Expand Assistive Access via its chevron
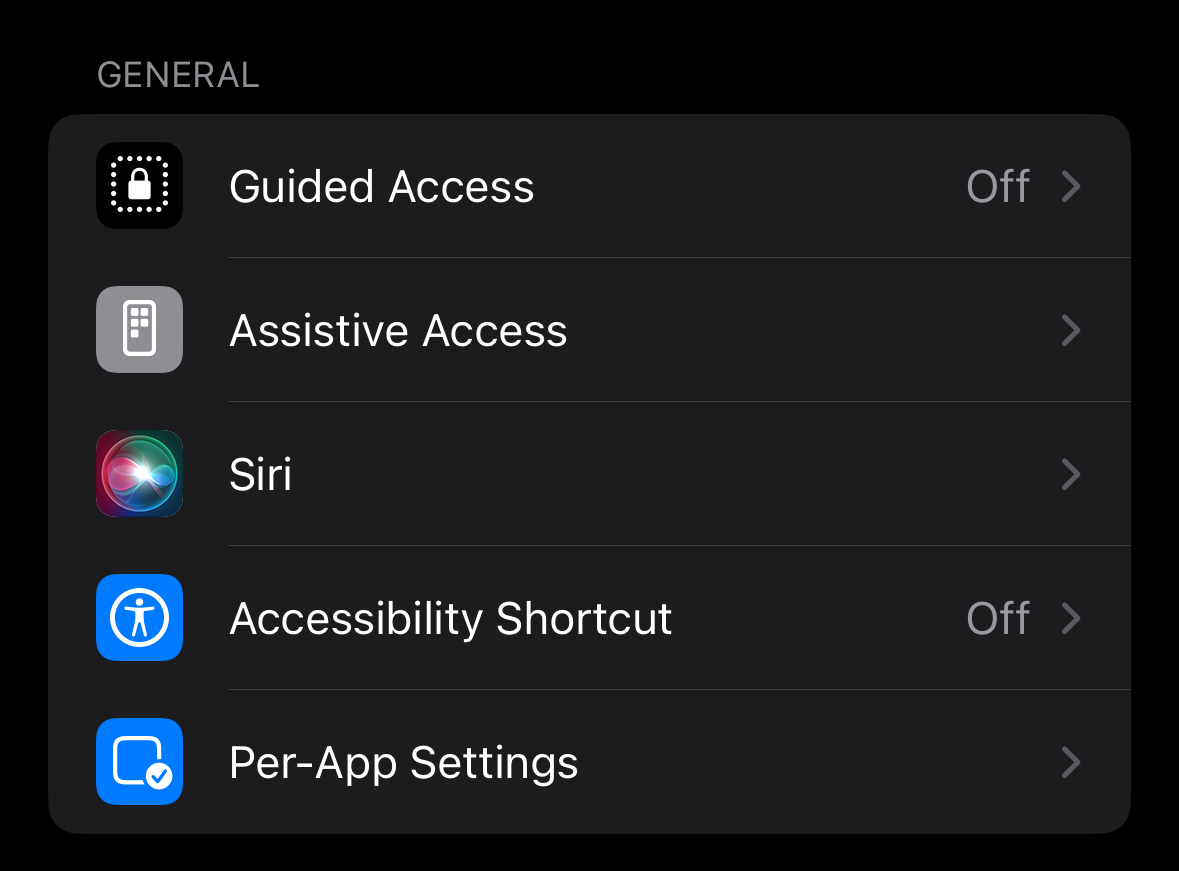 [x=1071, y=330]
